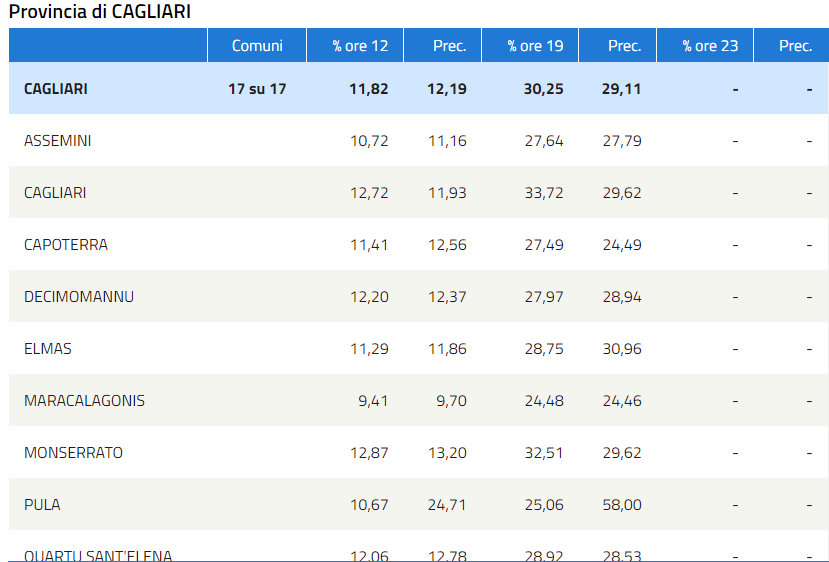Image resolution: width=829 pixels, height=562 pixels.
Task: Click the CAGLIARI municipality row name
Action: tap(55, 192)
